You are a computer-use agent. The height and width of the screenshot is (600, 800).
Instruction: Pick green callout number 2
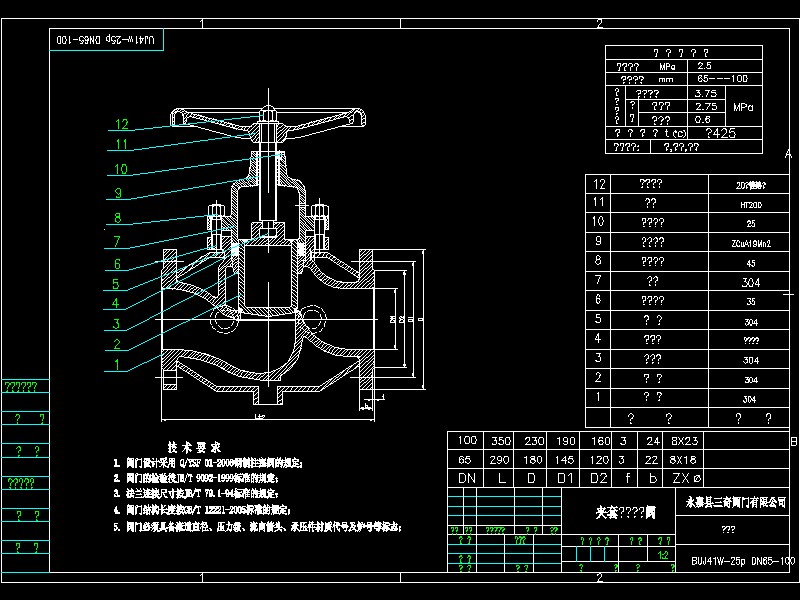117,344
